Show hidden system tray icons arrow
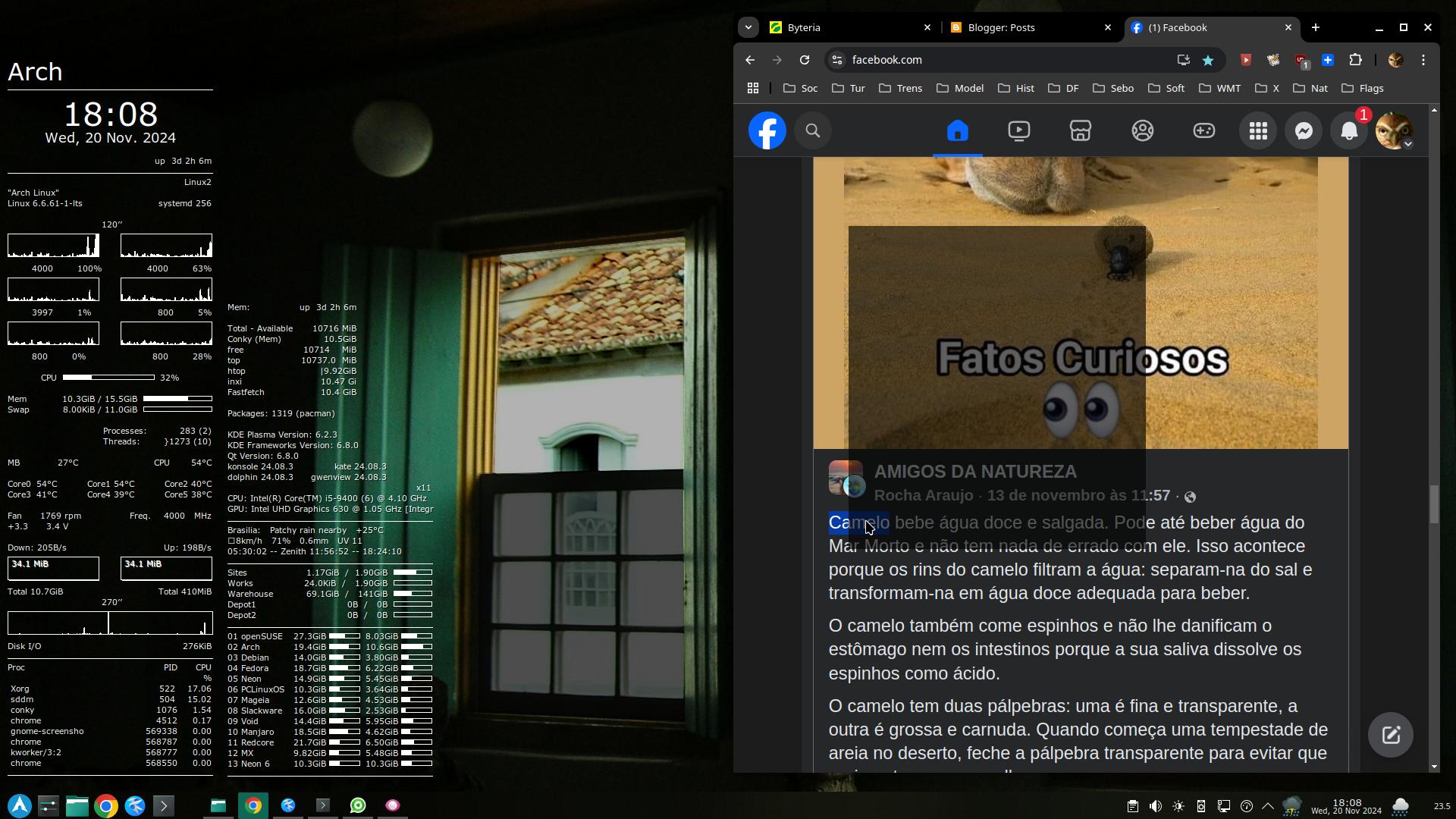Image resolution: width=1456 pixels, height=819 pixels. [x=1267, y=806]
